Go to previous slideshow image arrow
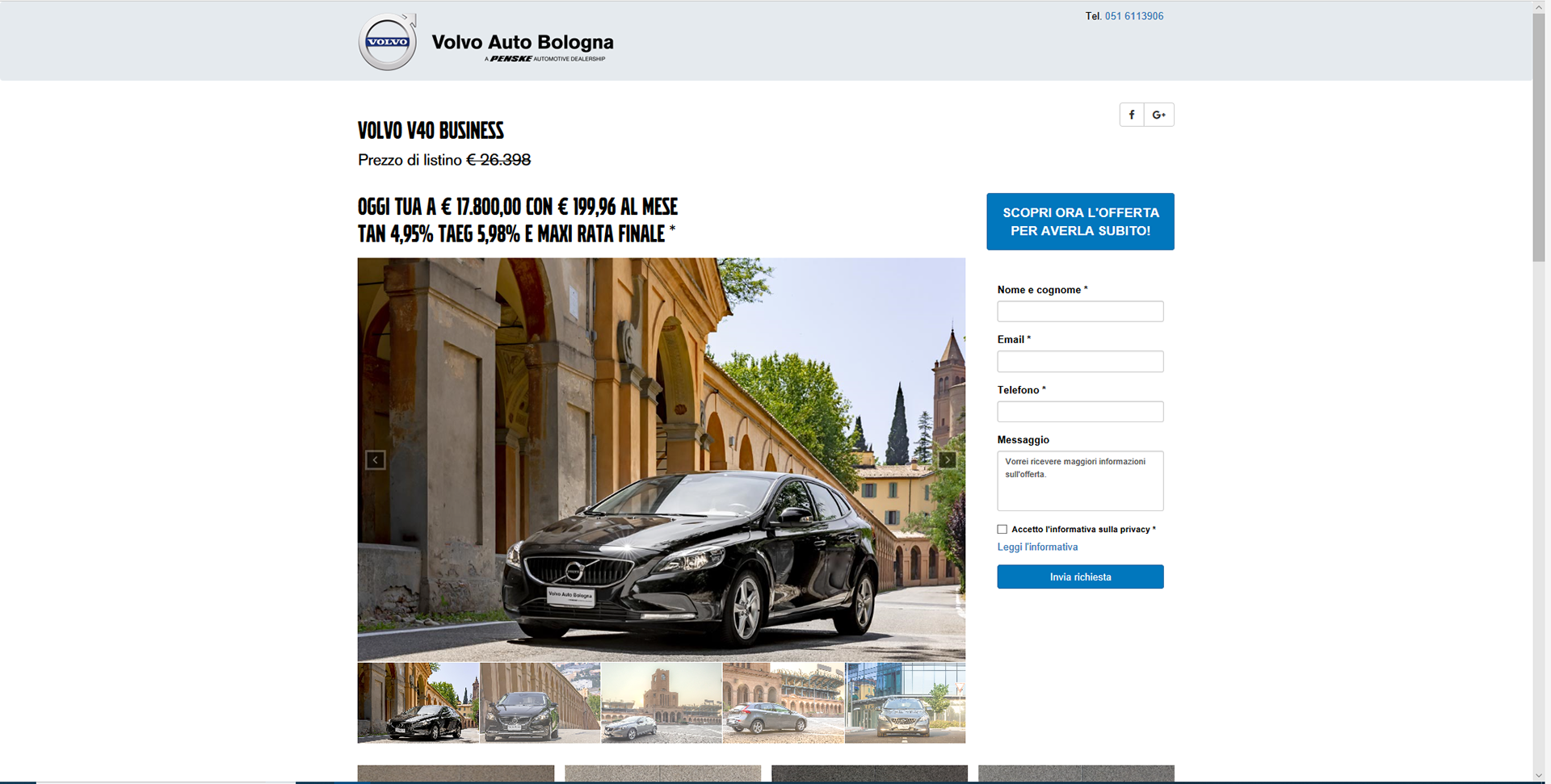 click(x=375, y=460)
